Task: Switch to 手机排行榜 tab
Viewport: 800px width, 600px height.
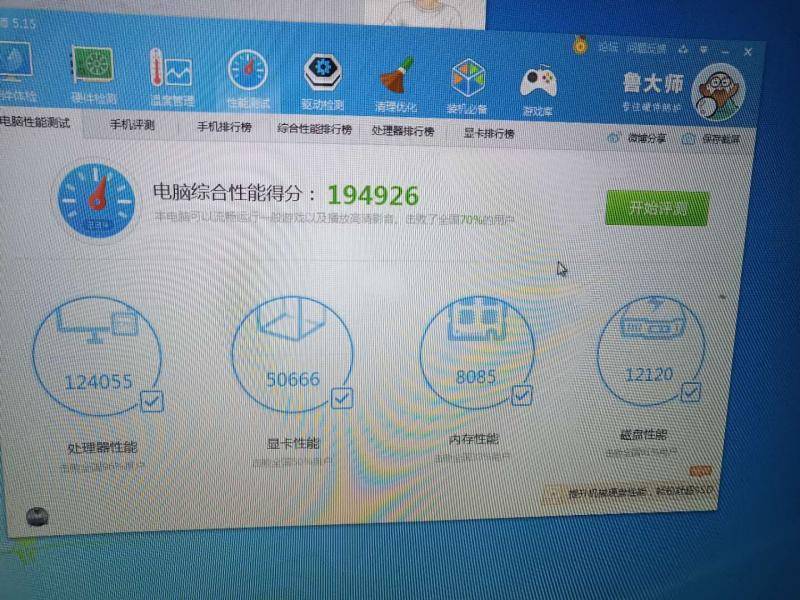Action: pyautogui.click(x=224, y=127)
